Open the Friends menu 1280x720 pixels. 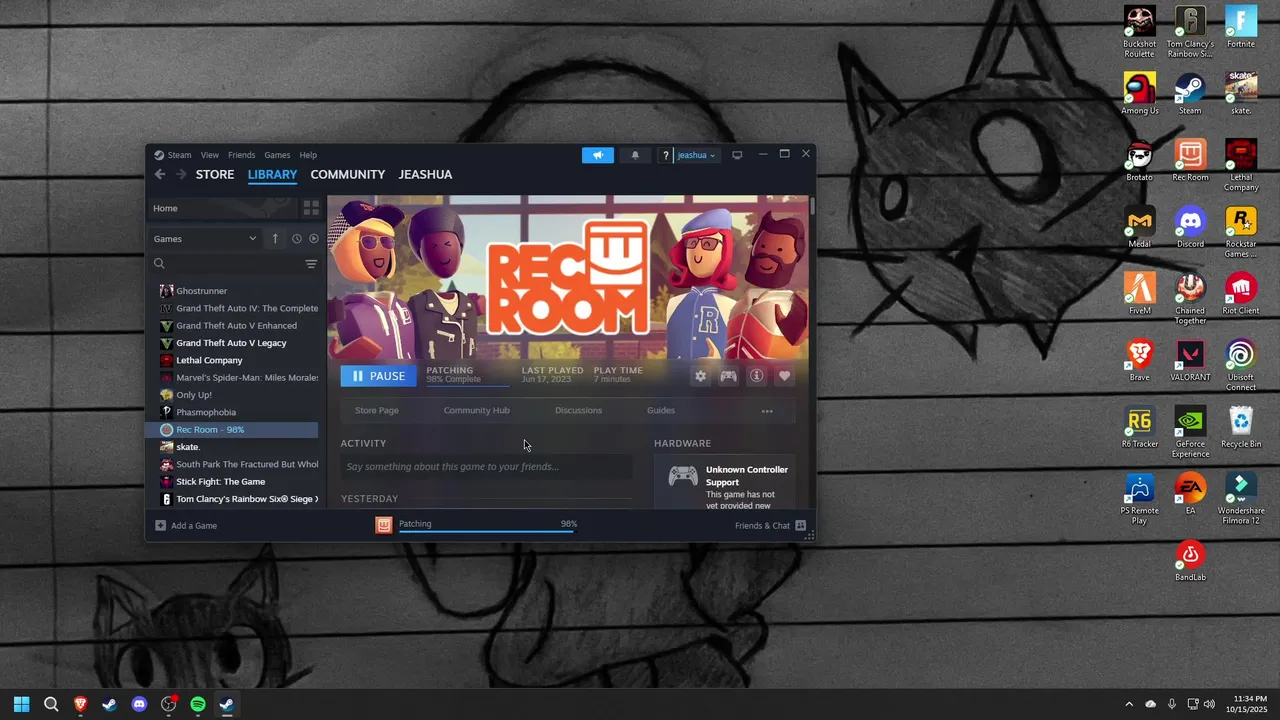(241, 155)
